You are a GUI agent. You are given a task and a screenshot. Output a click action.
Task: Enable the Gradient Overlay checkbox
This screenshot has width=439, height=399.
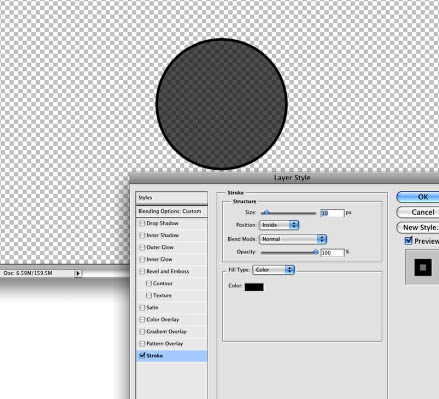point(142,332)
